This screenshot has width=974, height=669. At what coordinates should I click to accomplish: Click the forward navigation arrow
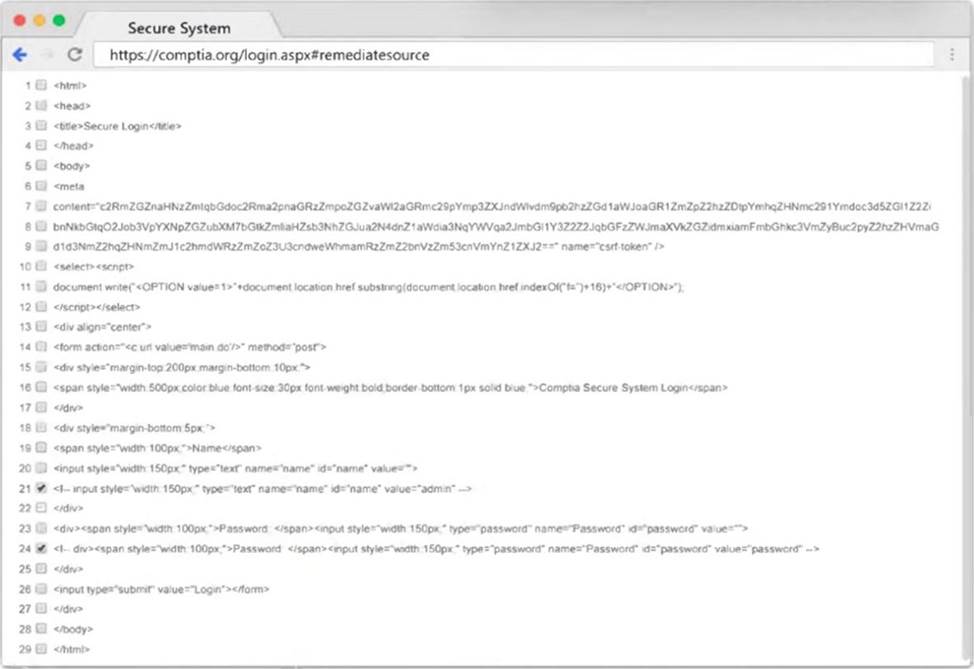pyautogui.click(x=47, y=54)
